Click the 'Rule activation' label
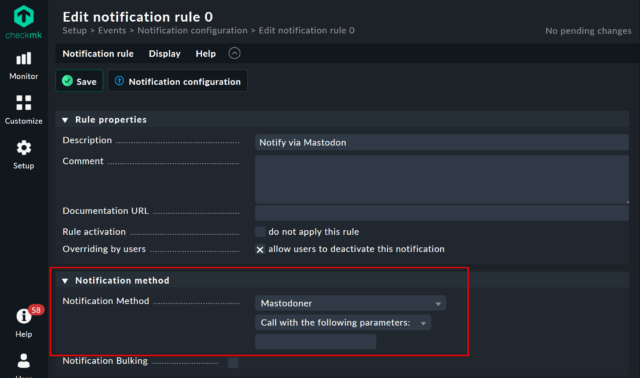Image resolution: width=640 pixels, height=378 pixels. [x=94, y=232]
